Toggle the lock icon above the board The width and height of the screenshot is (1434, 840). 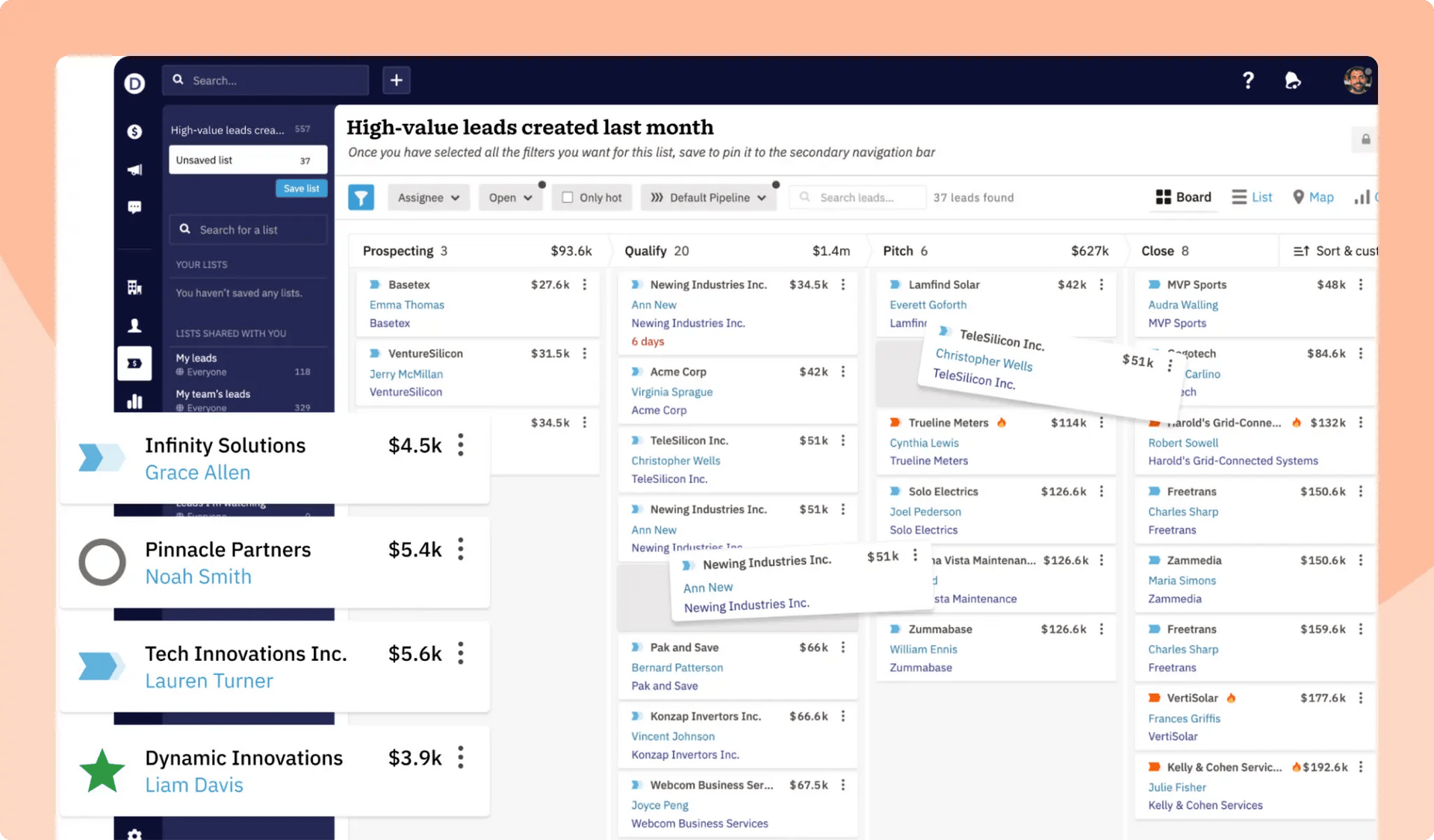(x=1365, y=140)
